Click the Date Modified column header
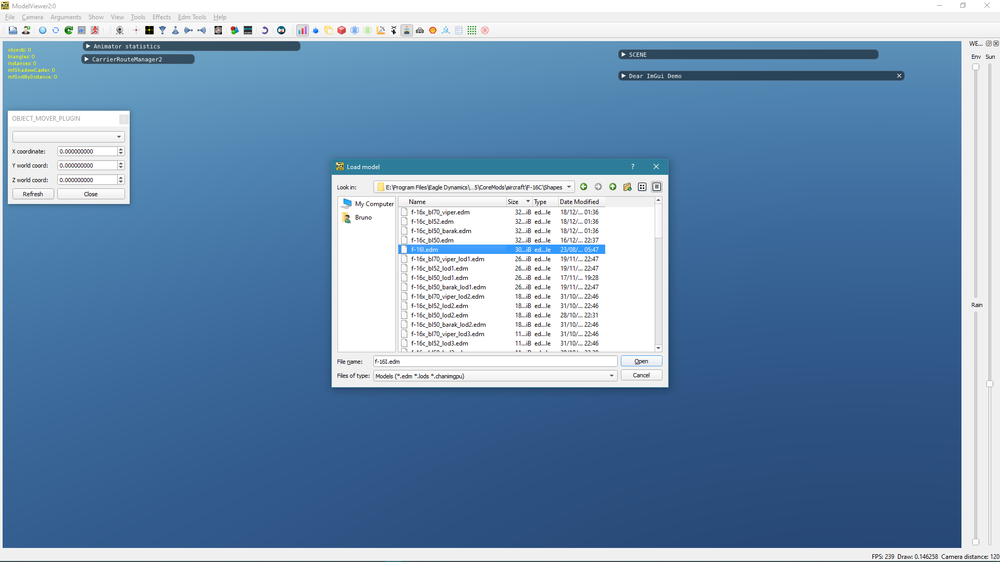This screenshot has height=562, width=1000. 579,202
